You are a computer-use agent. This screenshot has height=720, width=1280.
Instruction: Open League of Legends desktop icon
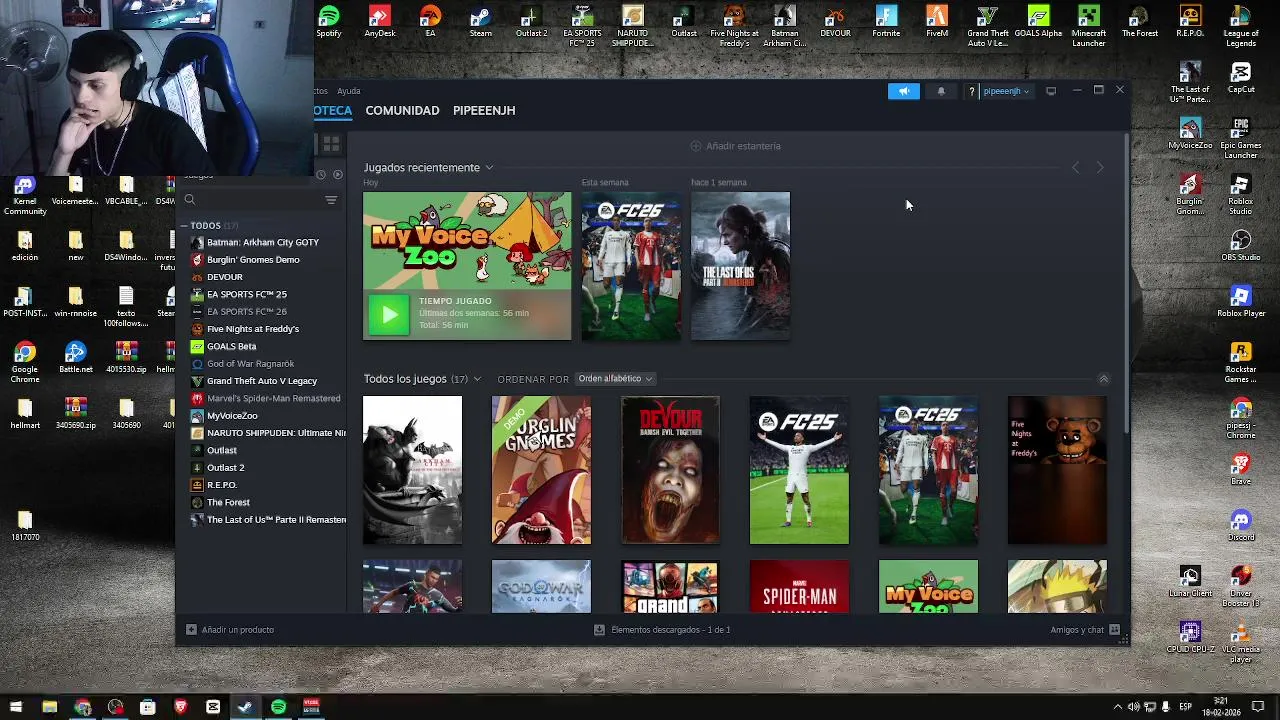(1241, 27)
